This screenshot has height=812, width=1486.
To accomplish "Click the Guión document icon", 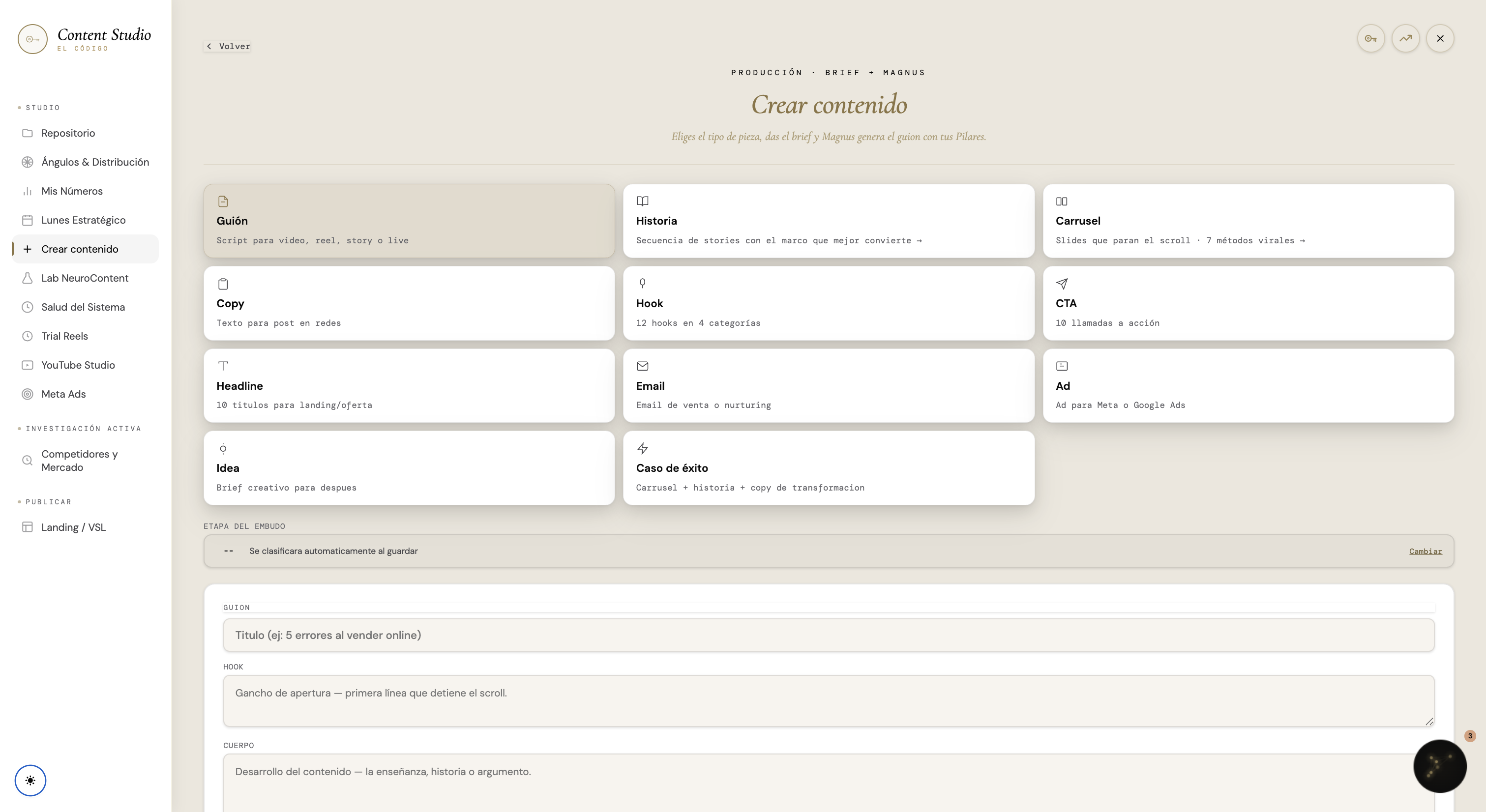I will (x=223, y=201).
